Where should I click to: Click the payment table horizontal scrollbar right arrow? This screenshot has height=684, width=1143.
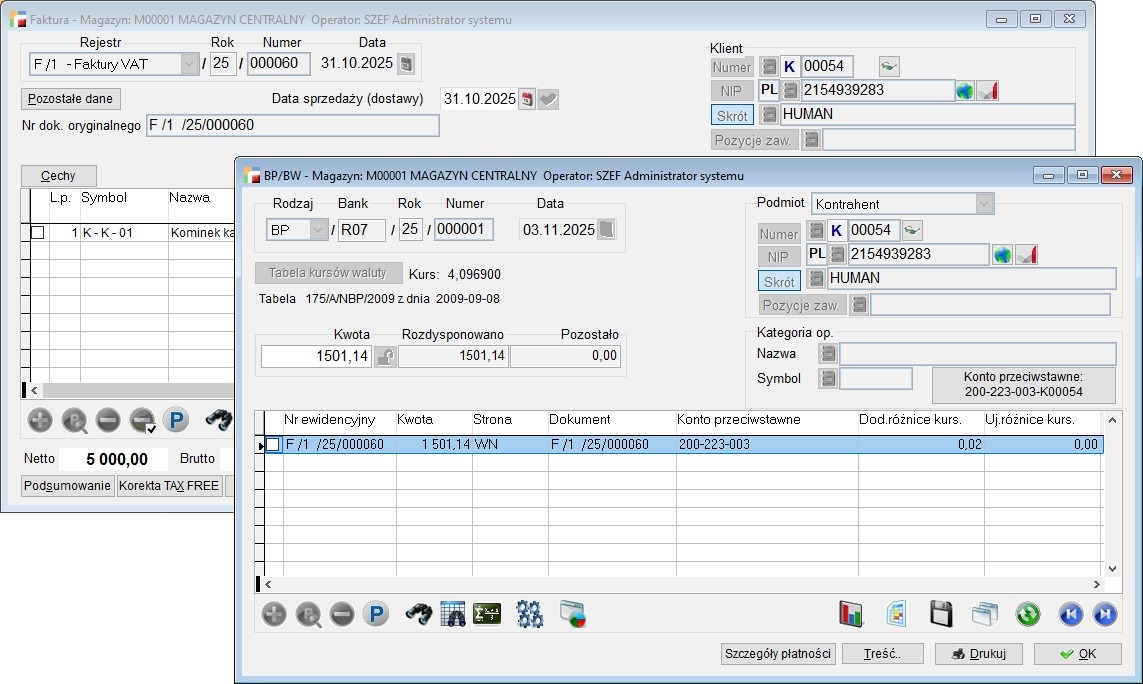[1097, 584]
